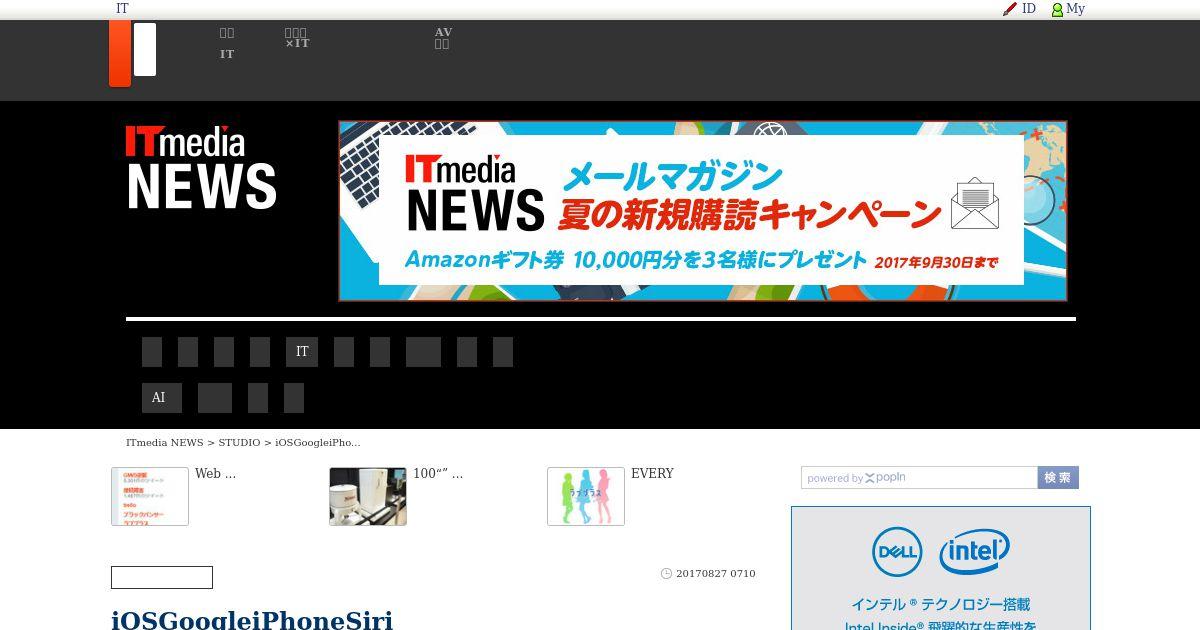1200x630 pixels.
Task: Open the tweet ranking thumbnail beside Web
Action: click(x=150, y=496)
